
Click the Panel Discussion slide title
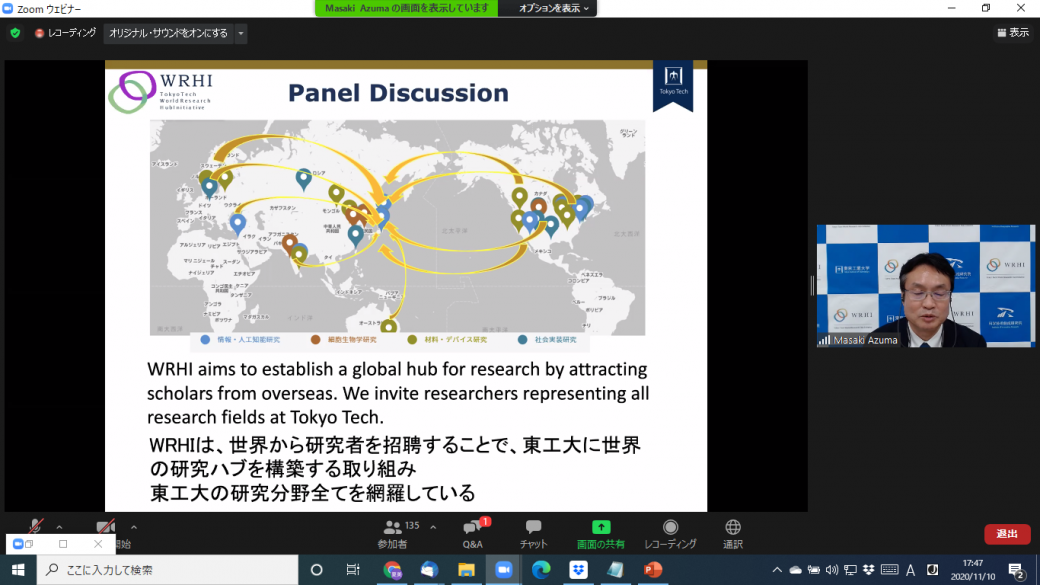(x=398, y=93)
